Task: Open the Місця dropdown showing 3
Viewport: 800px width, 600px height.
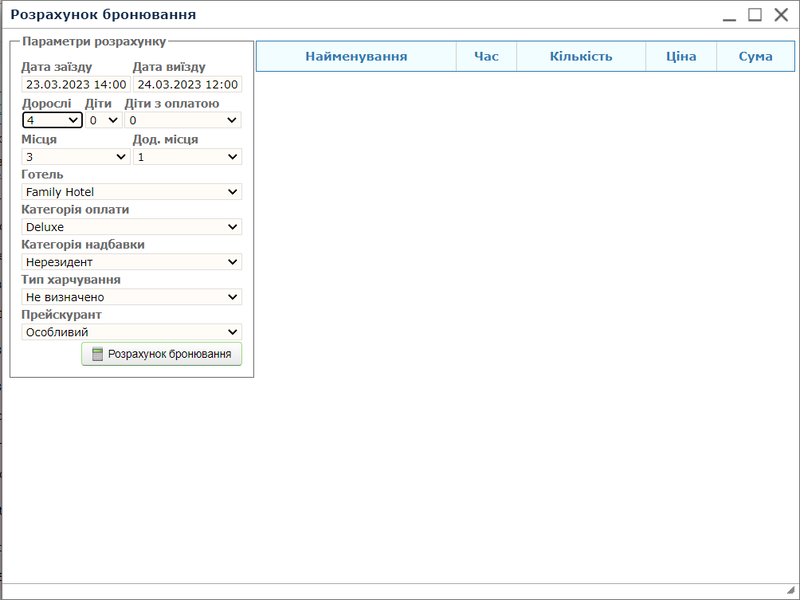Action: (75, 156)
